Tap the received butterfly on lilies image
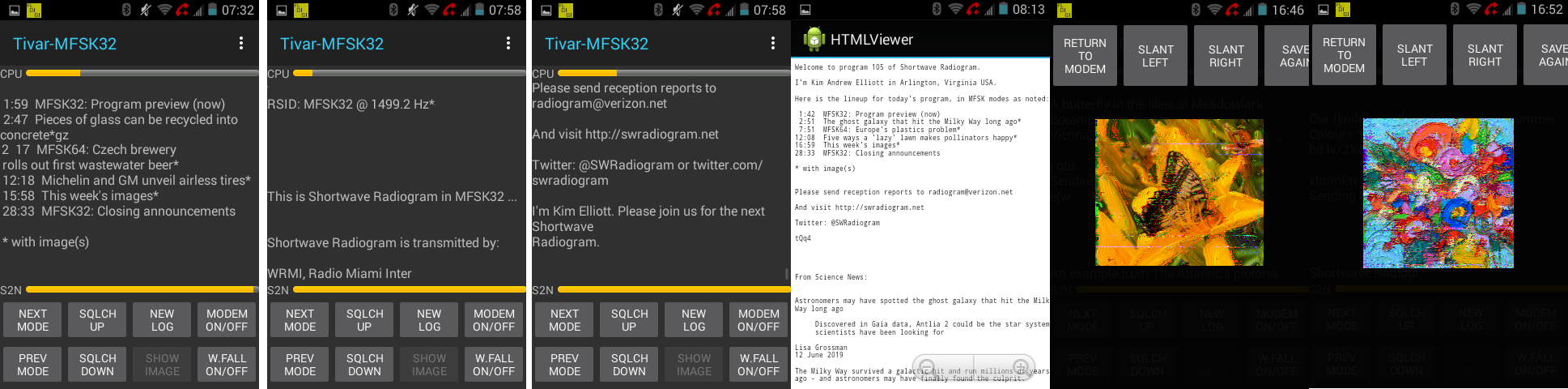The image size is (1568, 389). tap(1179, 192)
